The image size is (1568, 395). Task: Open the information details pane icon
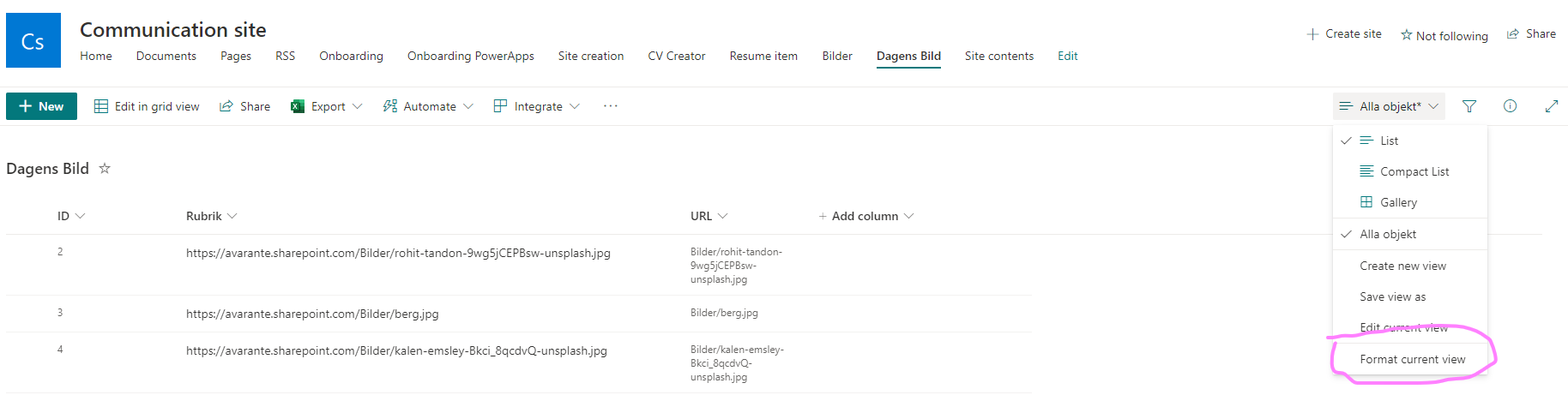pos(1510,106)
